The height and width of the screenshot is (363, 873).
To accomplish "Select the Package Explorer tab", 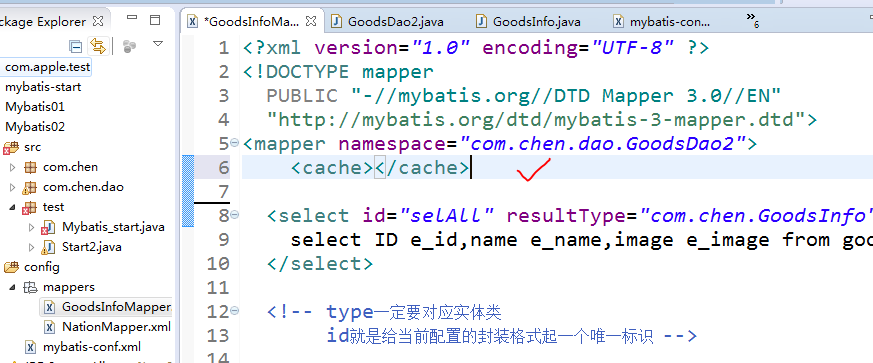I will [43, 22].
